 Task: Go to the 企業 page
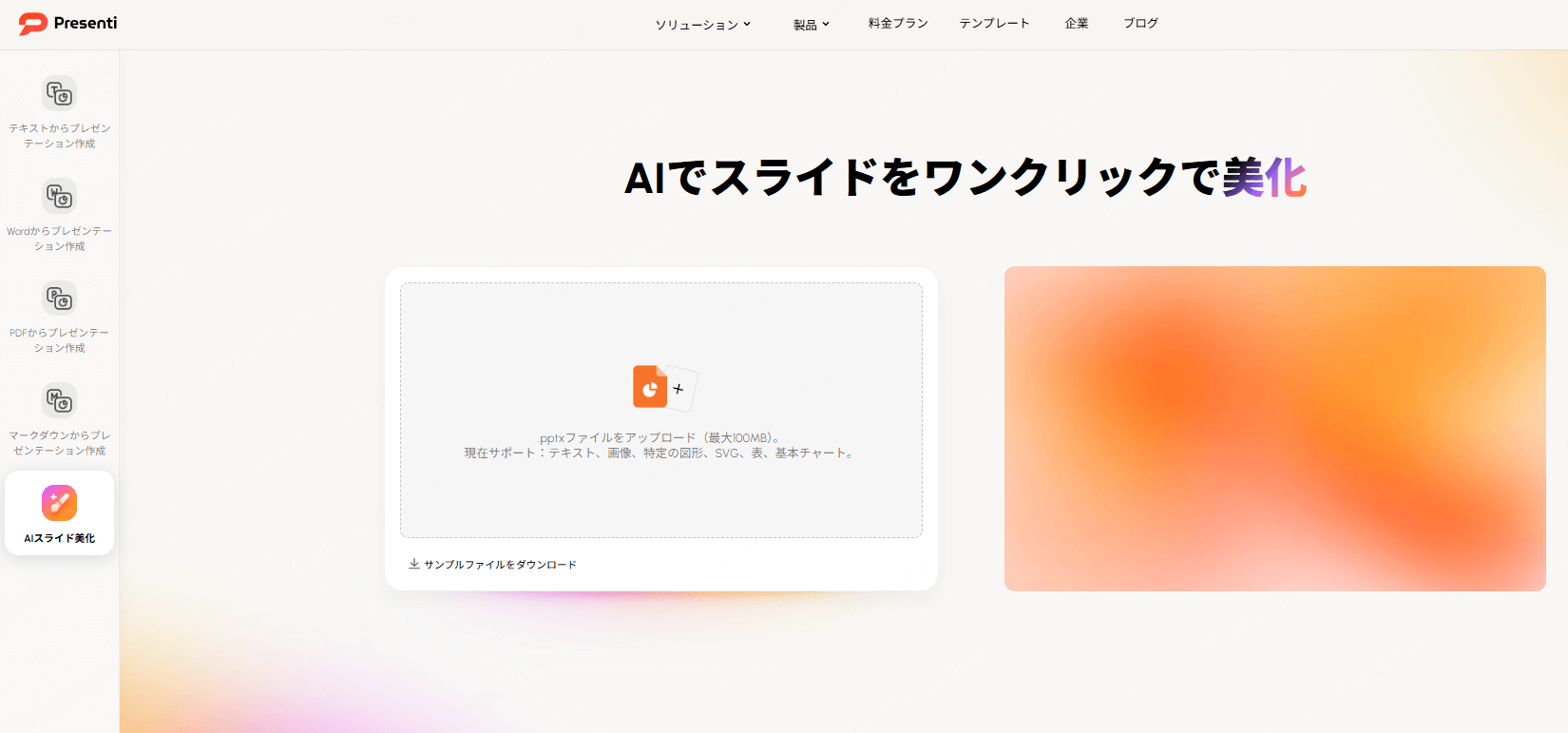point(1077,24)
